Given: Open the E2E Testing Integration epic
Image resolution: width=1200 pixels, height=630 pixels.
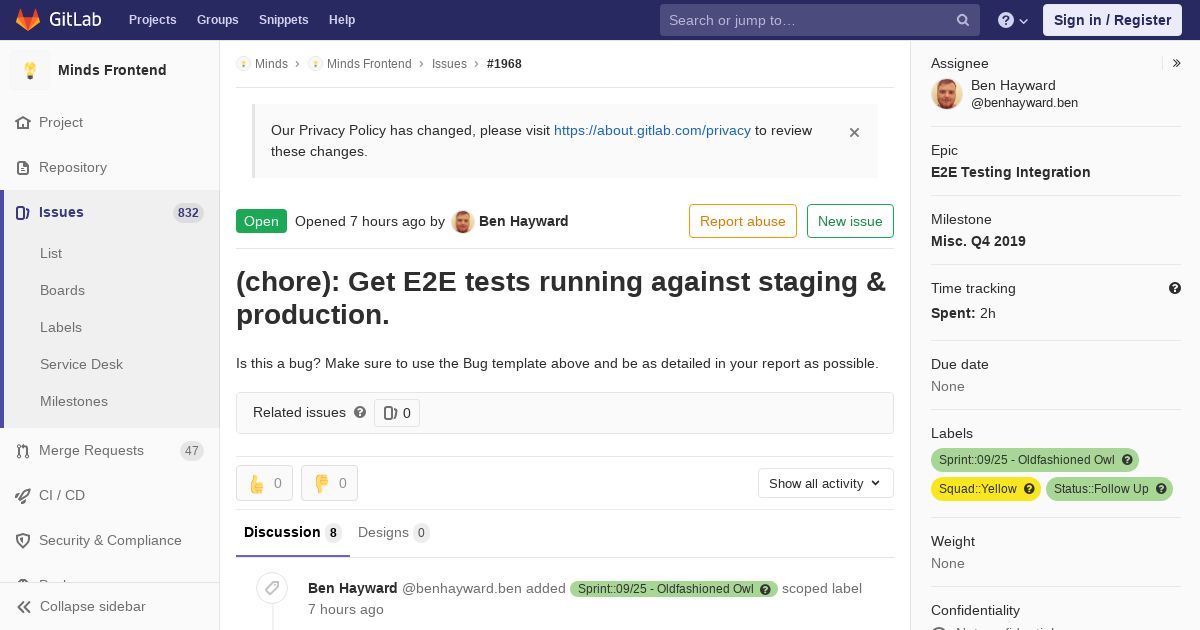Looking at the screenshot, I should point(1010,172).
